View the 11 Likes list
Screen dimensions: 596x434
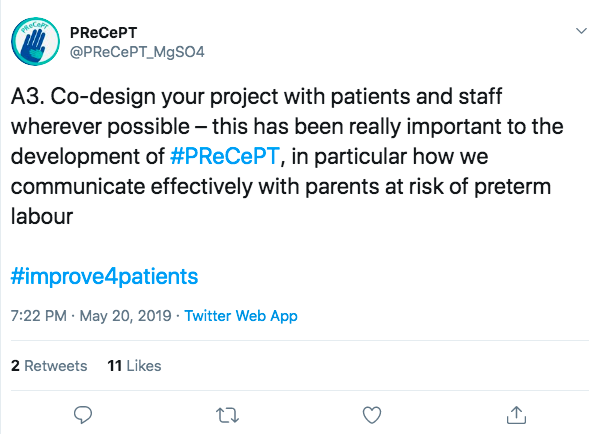(x=134, y=366)
